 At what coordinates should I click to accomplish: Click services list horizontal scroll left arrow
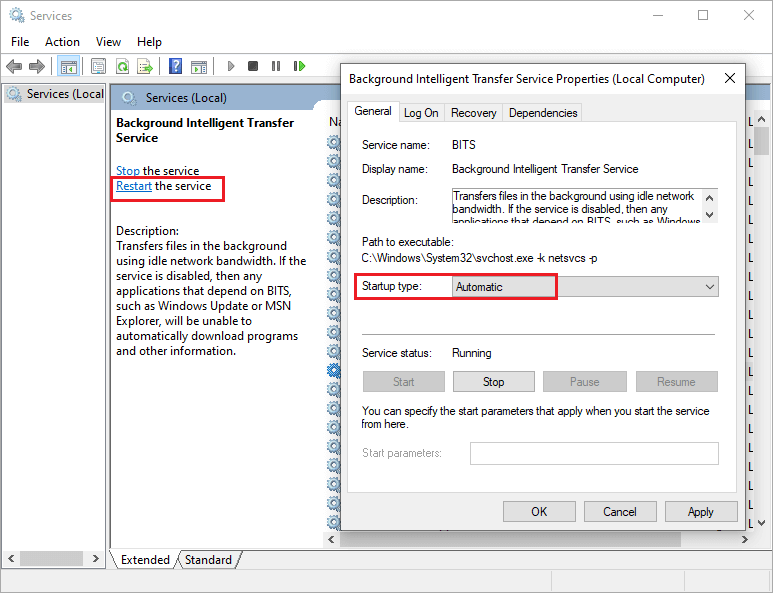click(x=331, y=539)
